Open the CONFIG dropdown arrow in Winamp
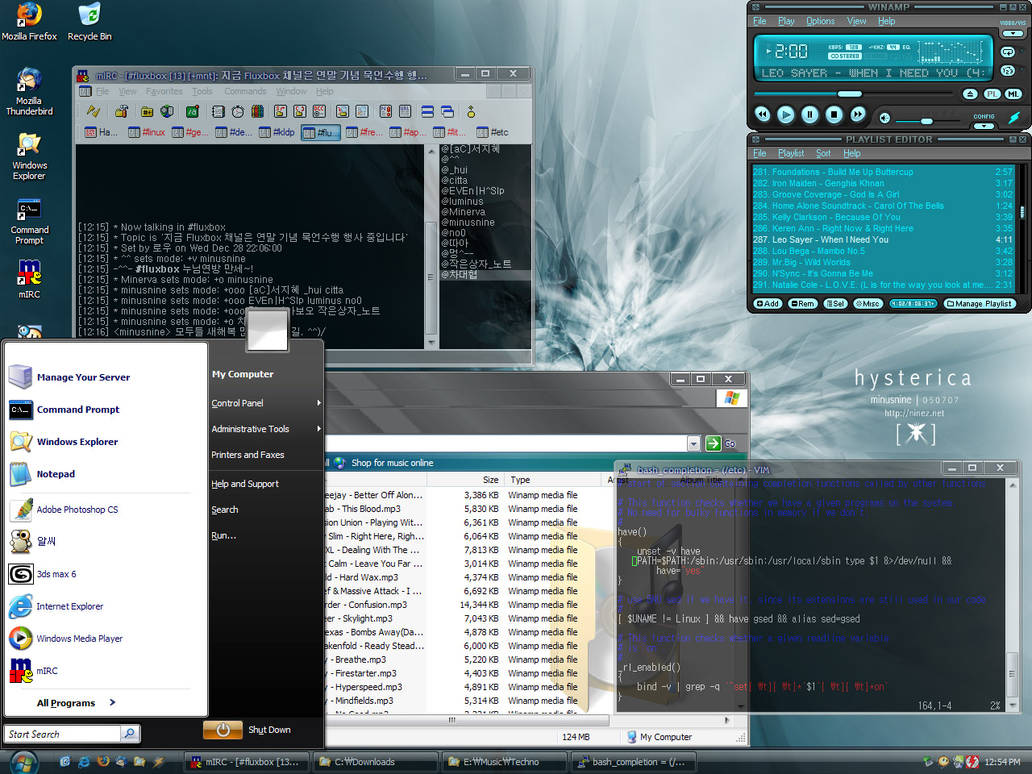The height and width of the screenshot is (774, 1032). click(984, 127)
